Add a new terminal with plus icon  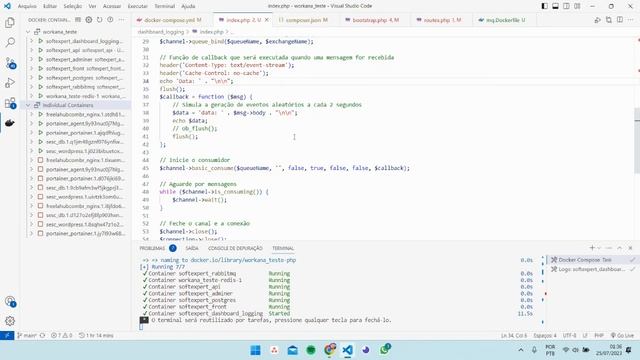pyautogui.click(x=592, y=248)
